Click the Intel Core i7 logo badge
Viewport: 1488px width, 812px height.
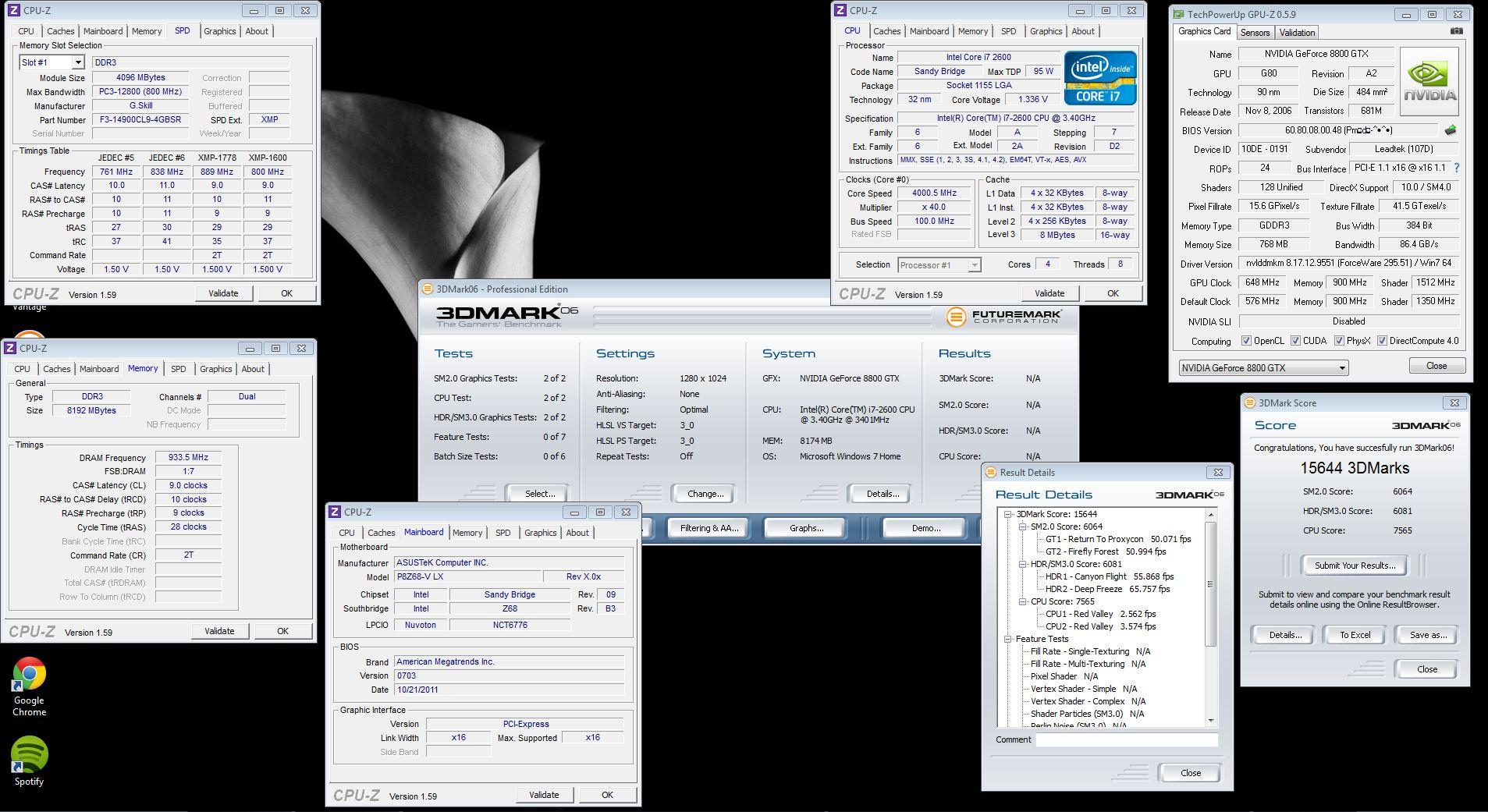click(x=1100, y=77)
